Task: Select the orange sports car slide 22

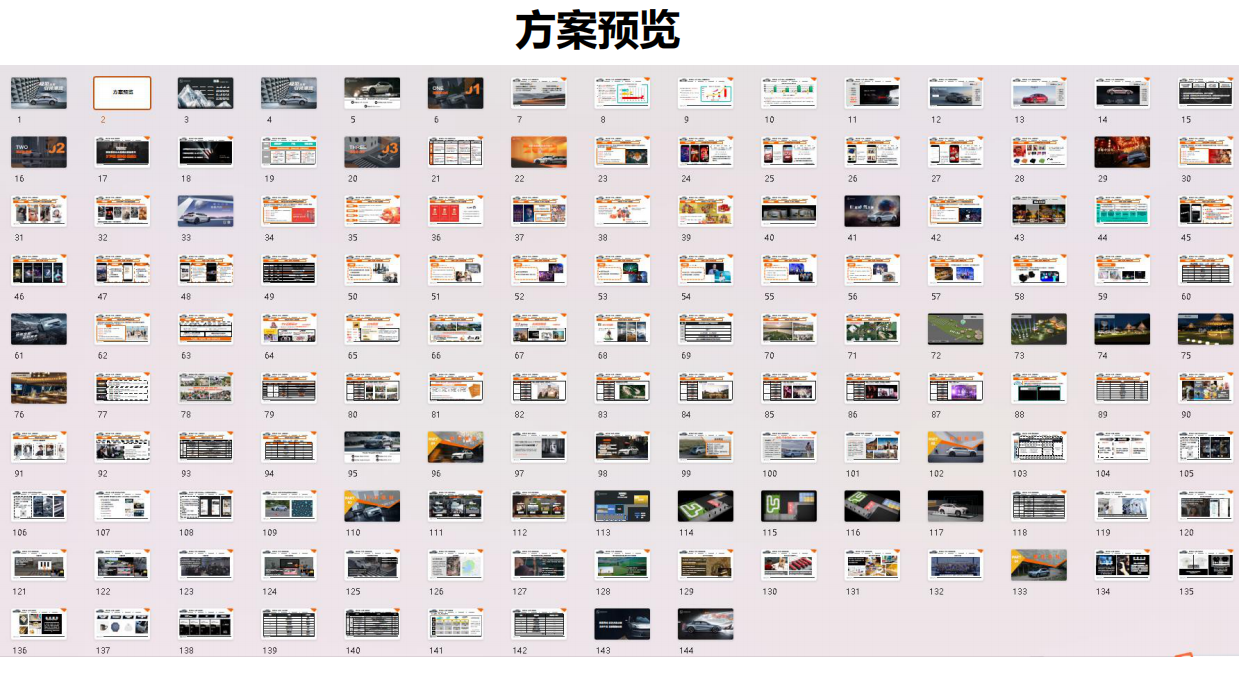Action: (x=538, y=152)
